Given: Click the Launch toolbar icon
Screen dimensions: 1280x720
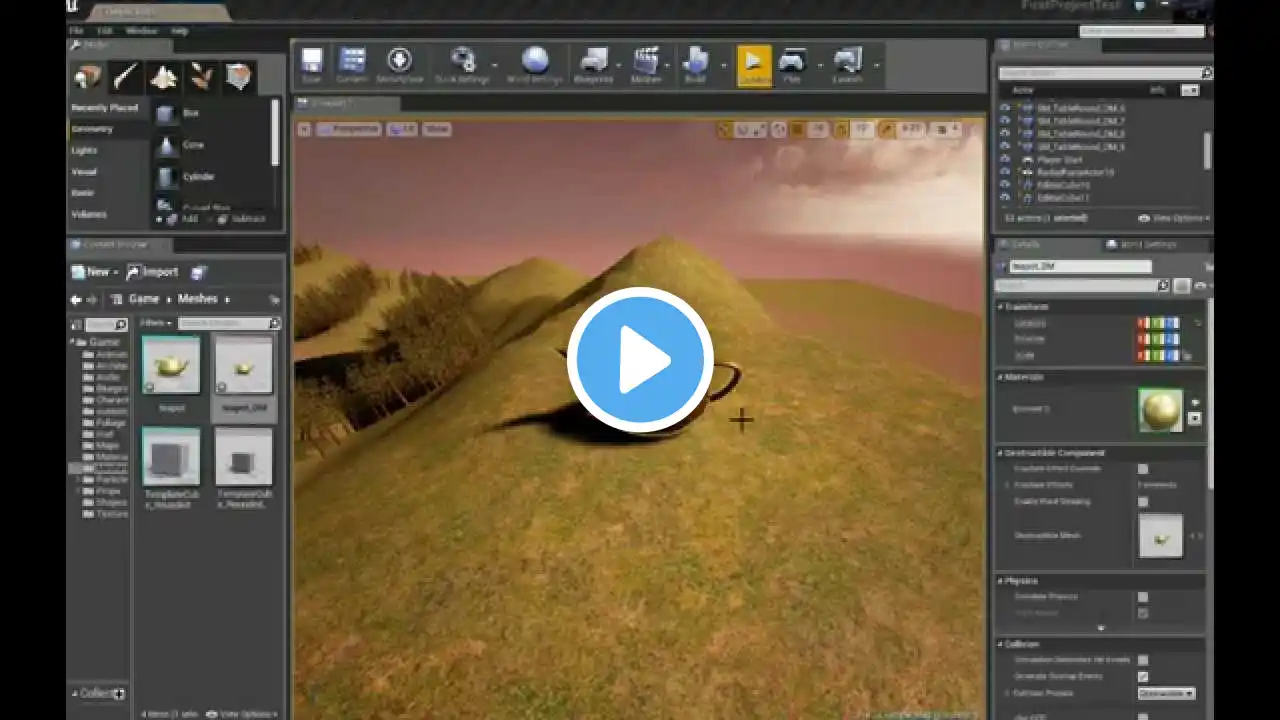Looking at the screenshot, I should (848, 65).
